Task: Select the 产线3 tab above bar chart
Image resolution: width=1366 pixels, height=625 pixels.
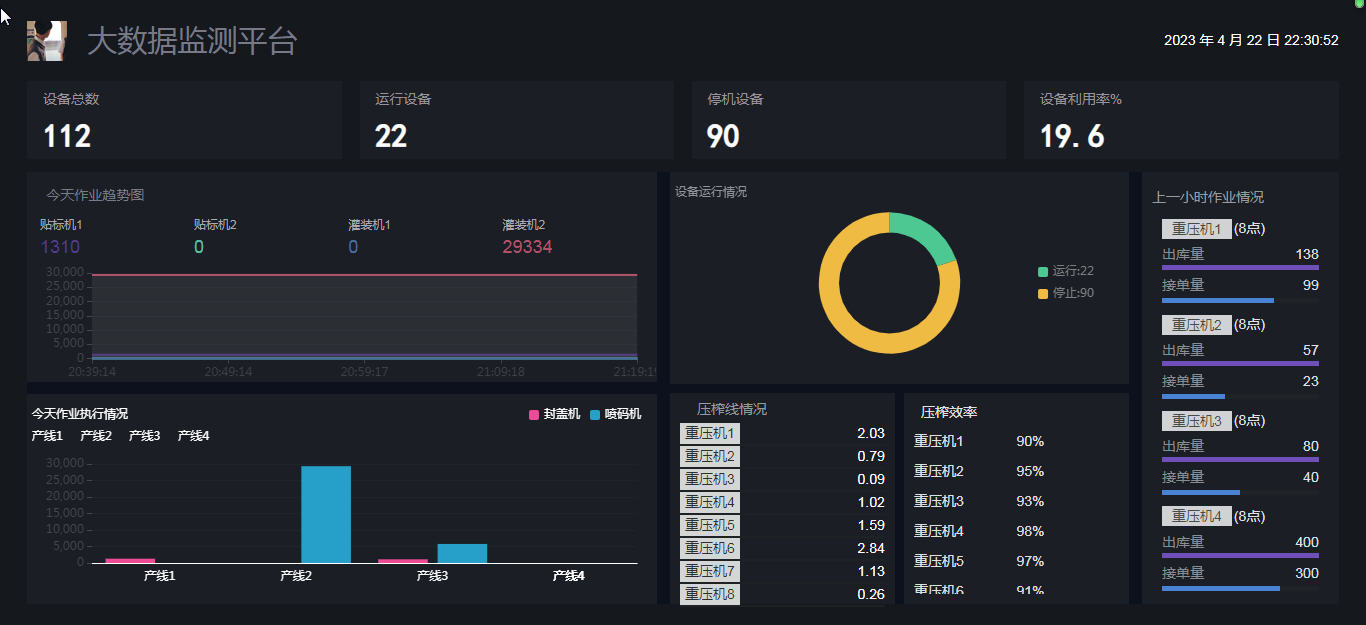Action: (x=144, y=436)
